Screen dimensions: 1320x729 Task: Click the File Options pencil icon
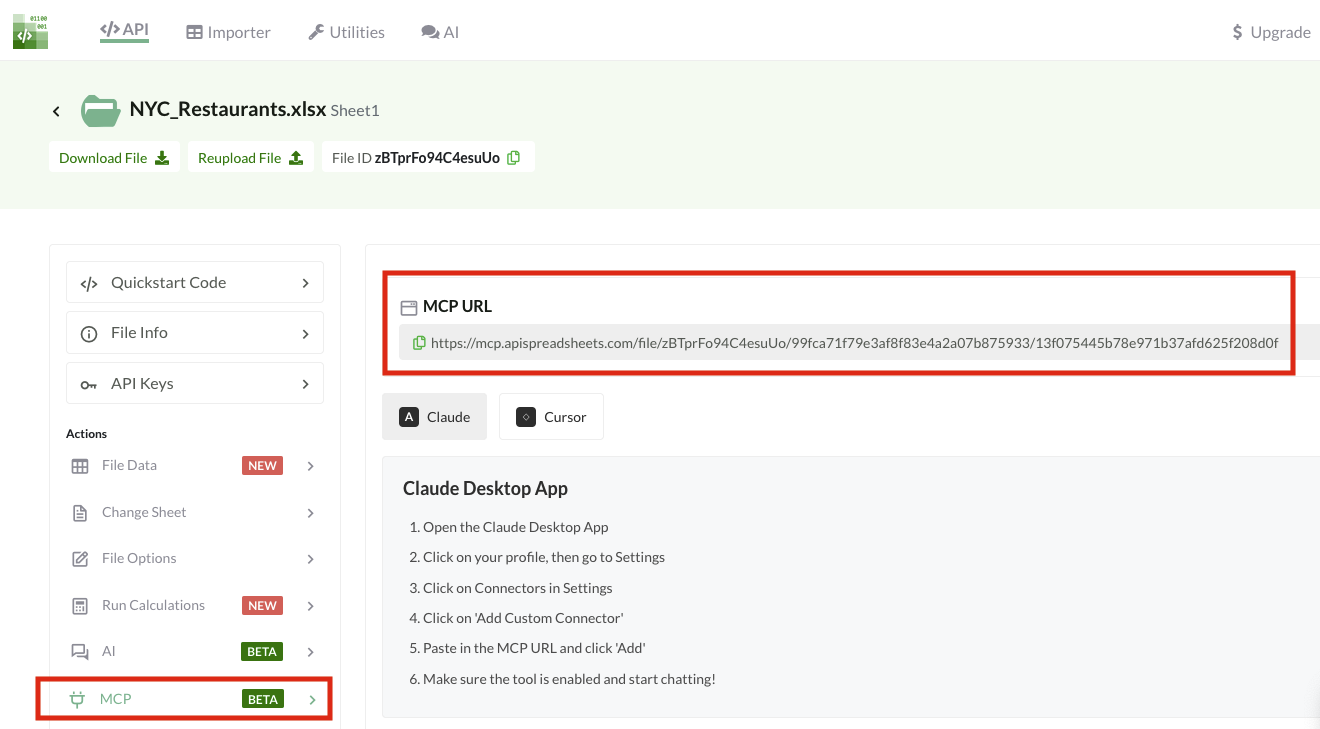[79, 558]
